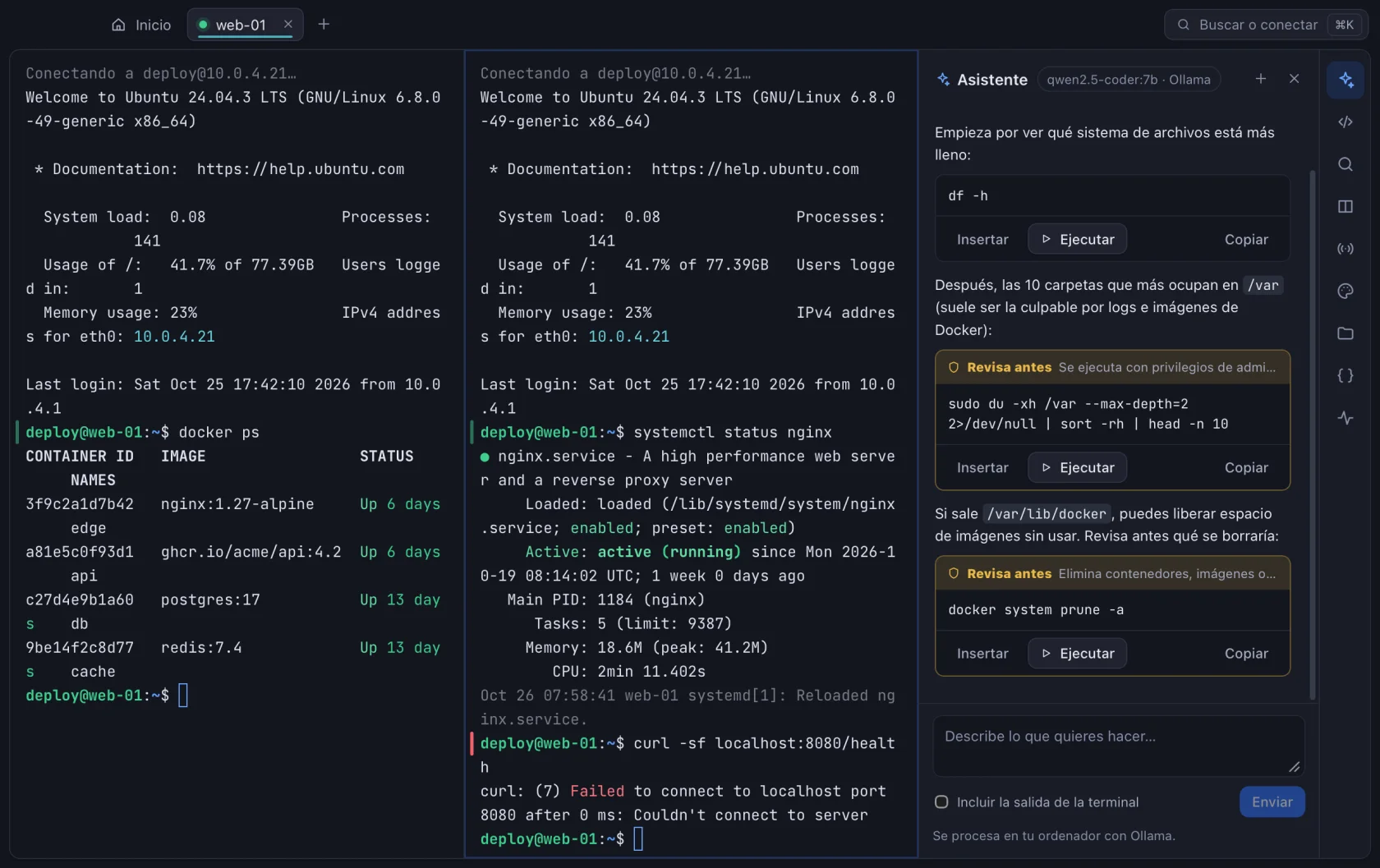The width and height of the screenshot is (1380, 868).
Task: Open the Buscar o conectar search box
Action: coord(1267,25)
